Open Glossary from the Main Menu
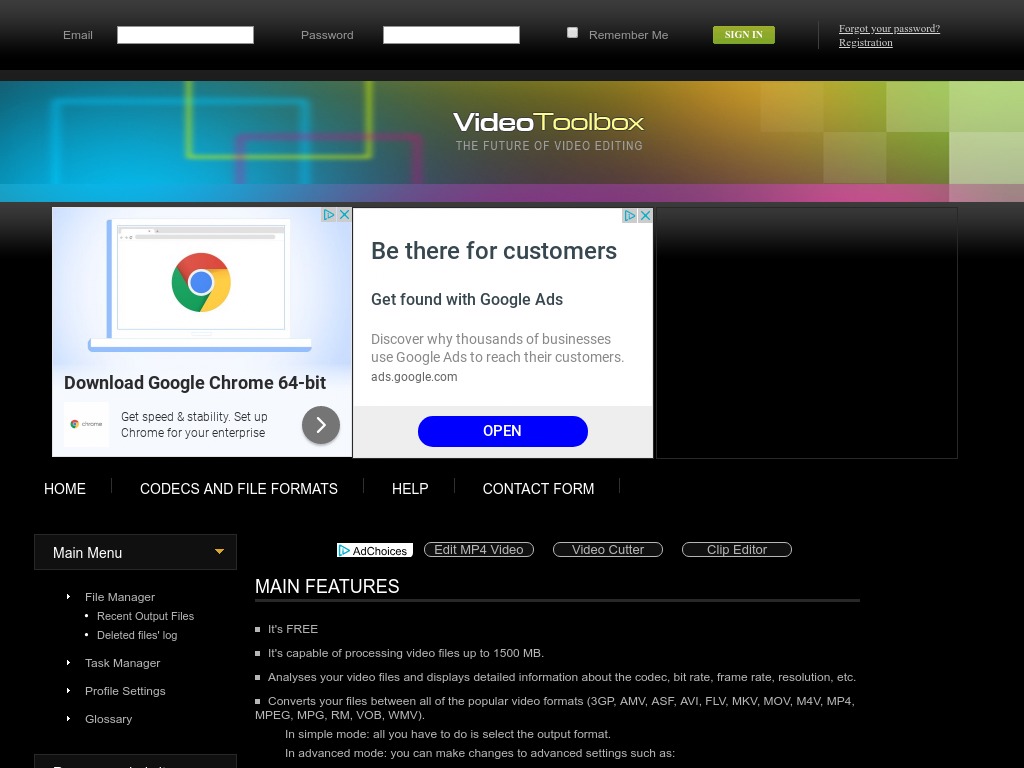Screen dimensions: 1024x768 coord(108,719)
